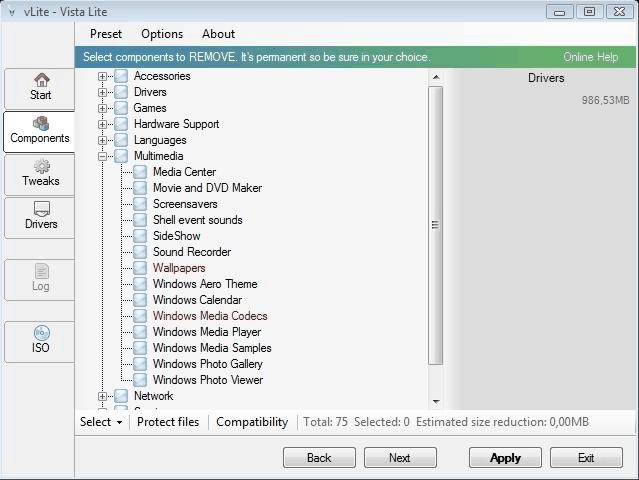The width and height of the screenshot is (639, 480).
Task: Select the Sound Recorder label
Action: pyautogui.click(x=192, y=252)
